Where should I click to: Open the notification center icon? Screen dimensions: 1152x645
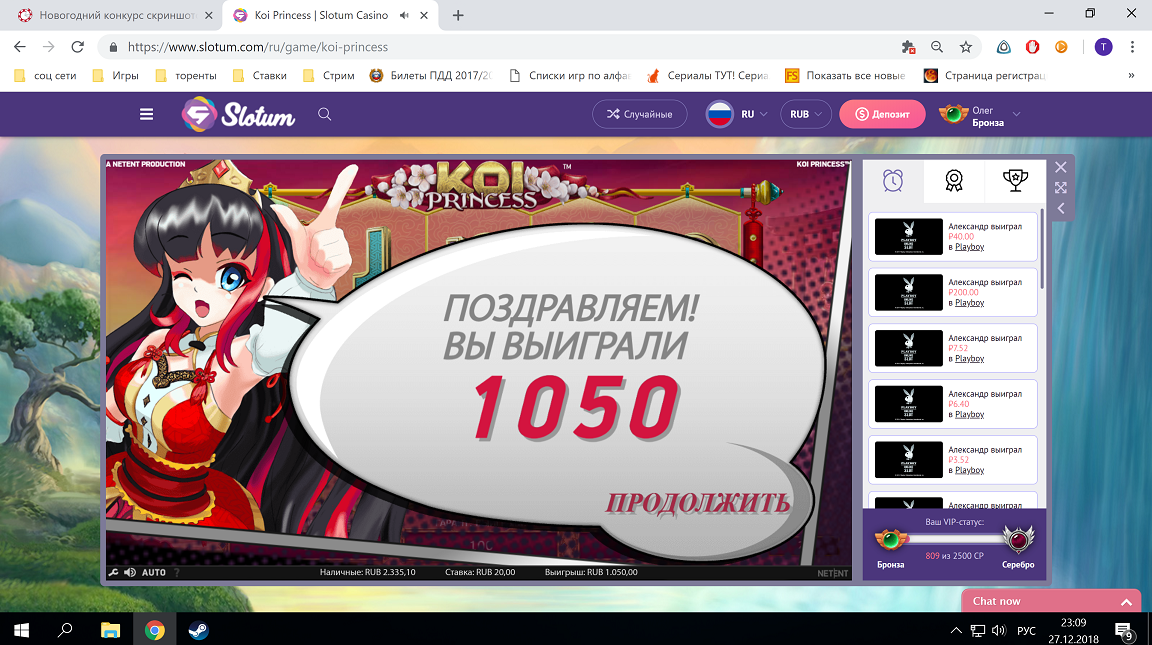click(x=1123, y=630)
